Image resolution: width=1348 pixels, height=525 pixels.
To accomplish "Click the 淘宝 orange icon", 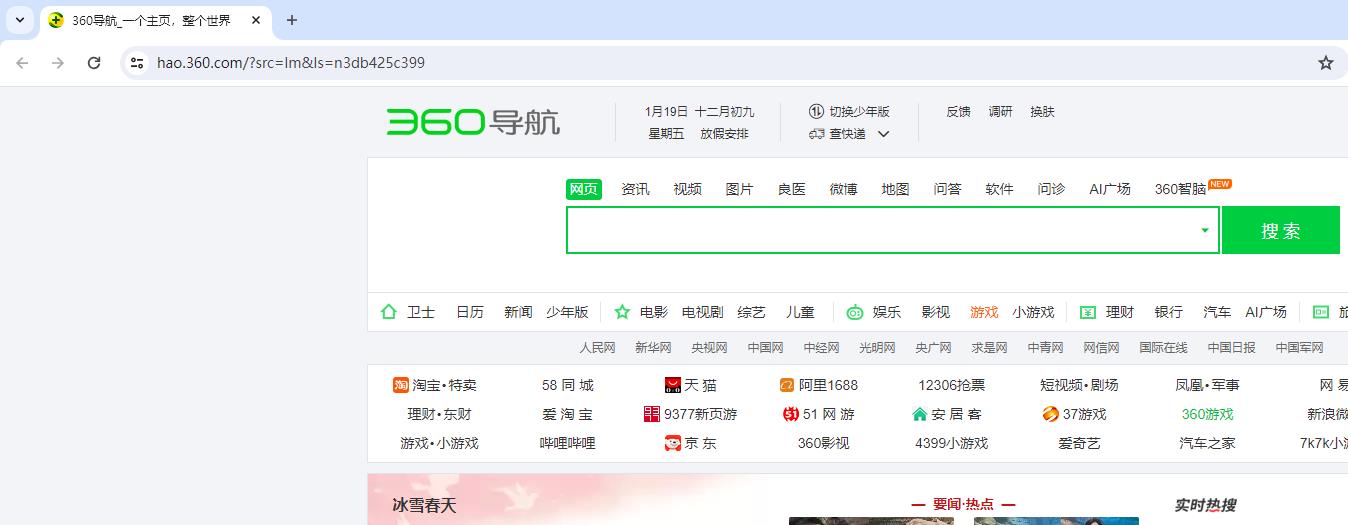I will coord(401,385).
